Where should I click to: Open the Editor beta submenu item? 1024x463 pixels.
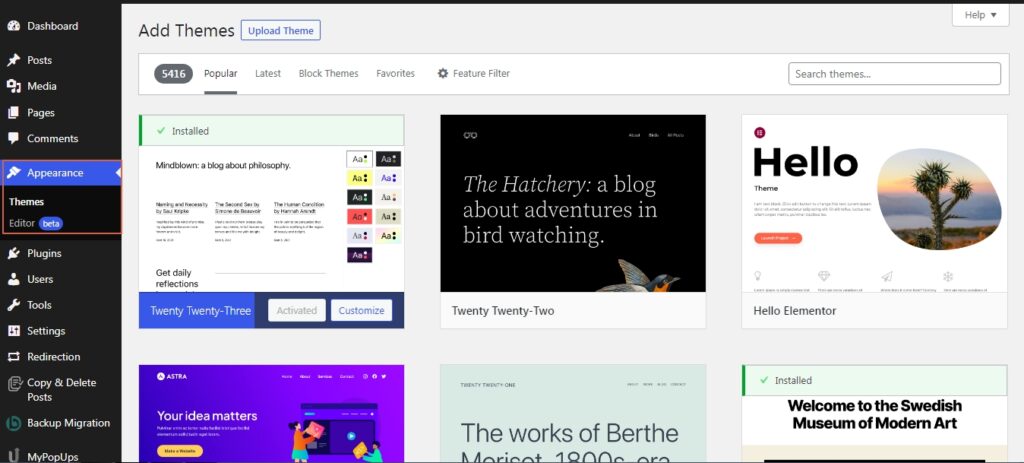(36, 223)
